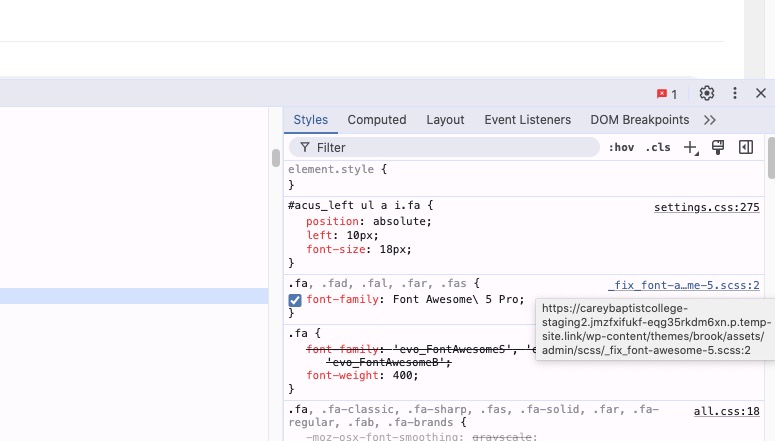
Task: Uncheck the font-family Font Awesome 5 Pro declaration
Action: coord(295,300)
